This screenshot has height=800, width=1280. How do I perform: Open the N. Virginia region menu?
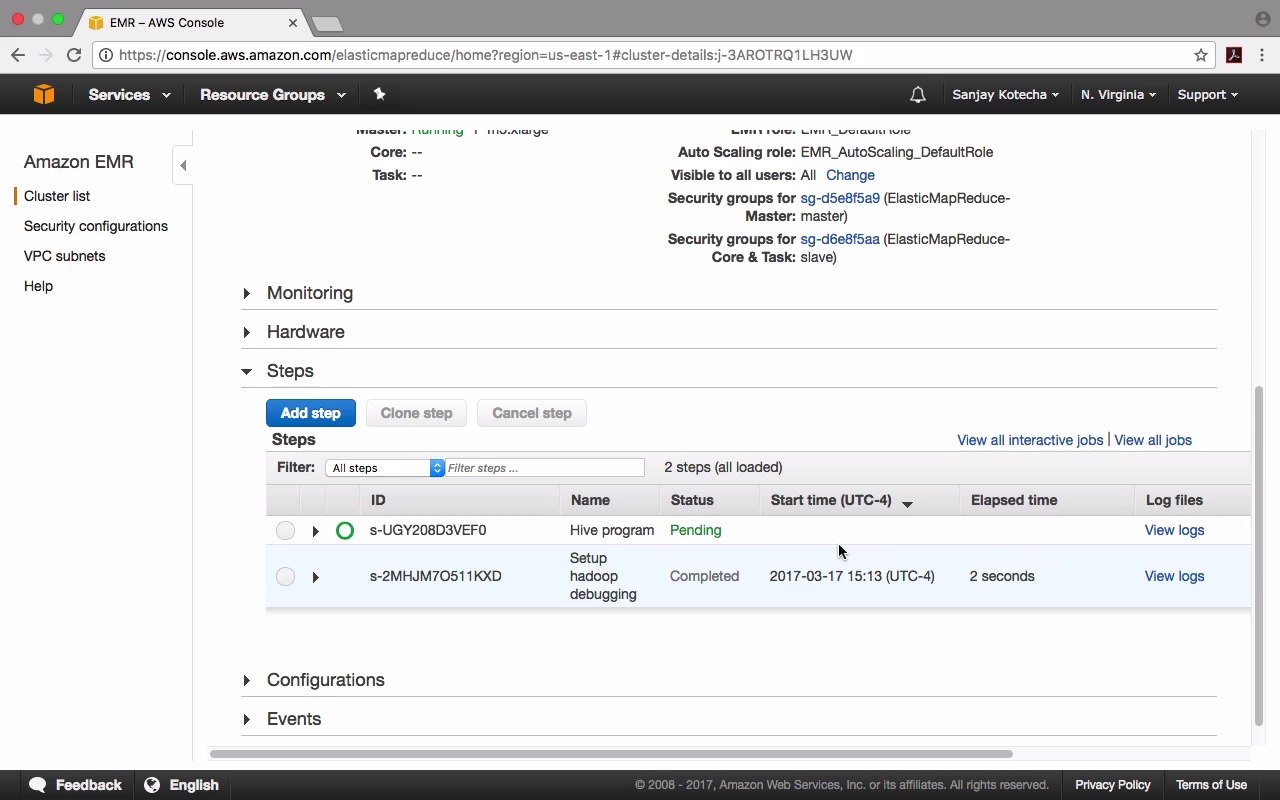point(1118,95)
